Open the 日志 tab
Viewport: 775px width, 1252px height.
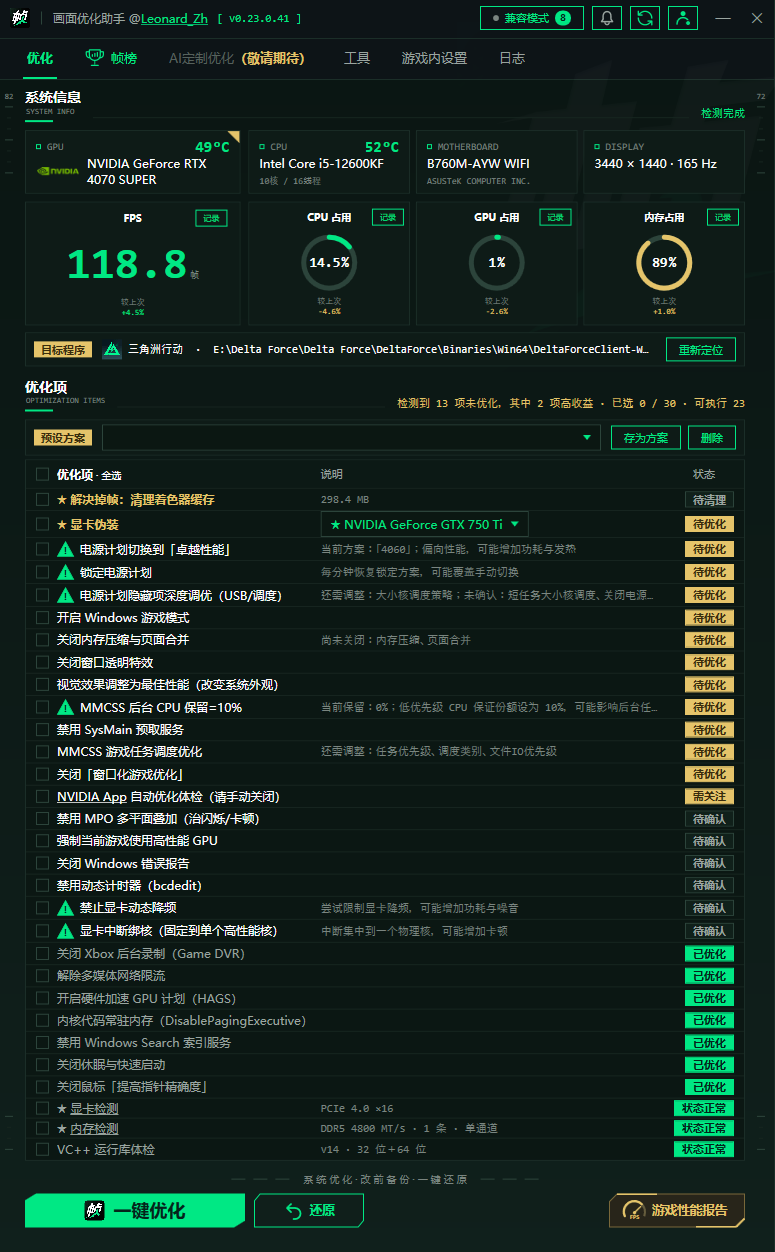512,58
